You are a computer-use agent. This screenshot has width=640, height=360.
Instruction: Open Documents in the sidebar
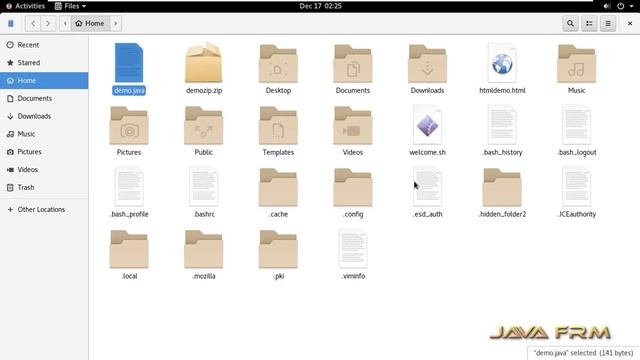[44, 98]
